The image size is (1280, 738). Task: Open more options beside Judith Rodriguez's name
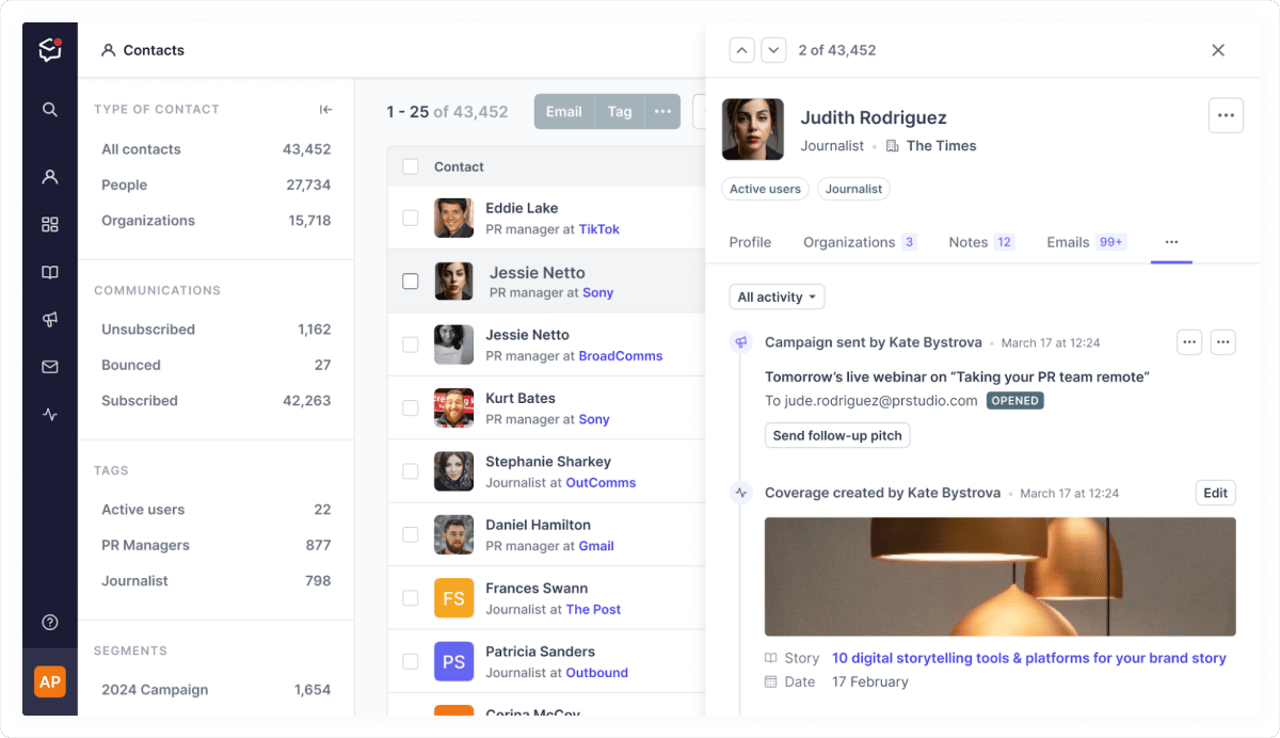1226,116
